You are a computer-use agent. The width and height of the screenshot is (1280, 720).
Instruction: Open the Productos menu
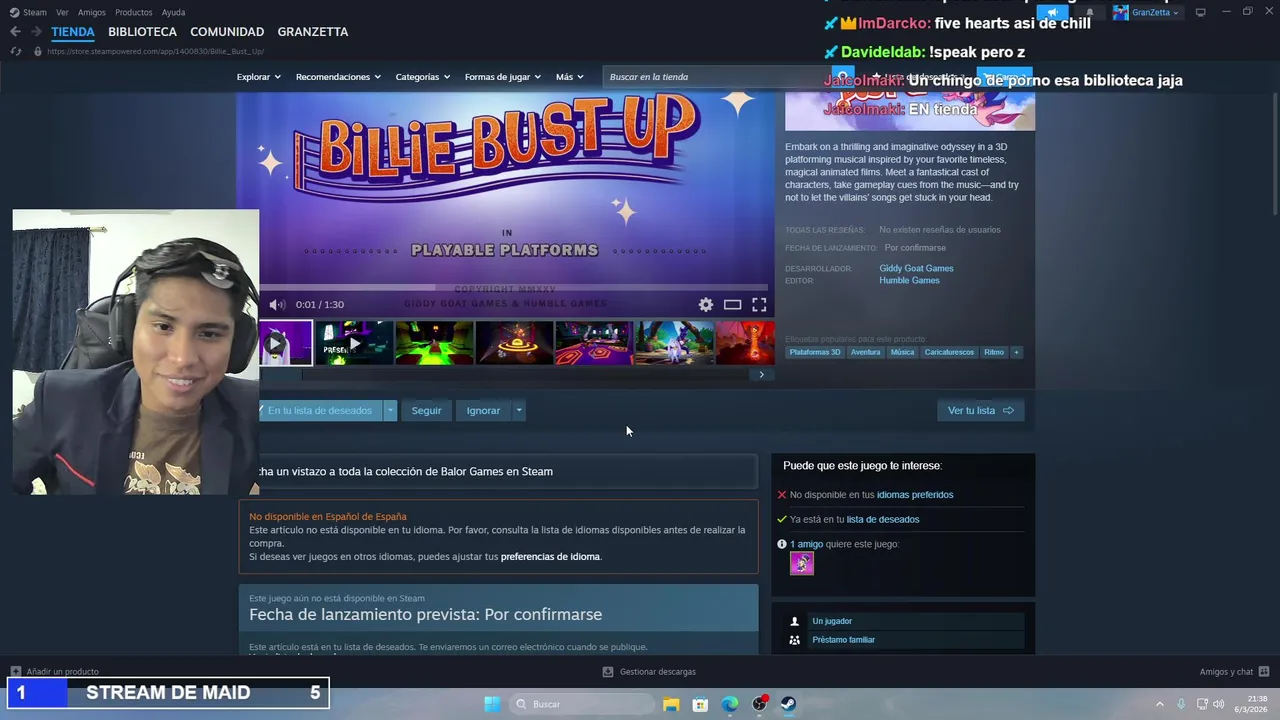[134, 12]
